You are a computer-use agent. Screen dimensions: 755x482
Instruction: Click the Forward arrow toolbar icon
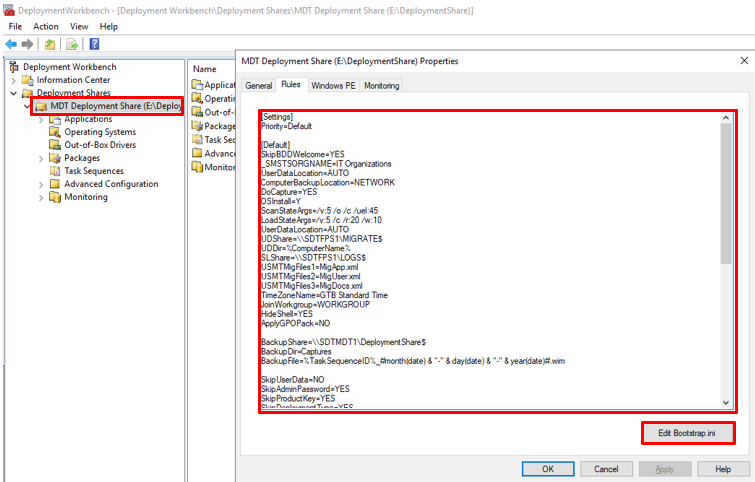(x=27, y=44)
